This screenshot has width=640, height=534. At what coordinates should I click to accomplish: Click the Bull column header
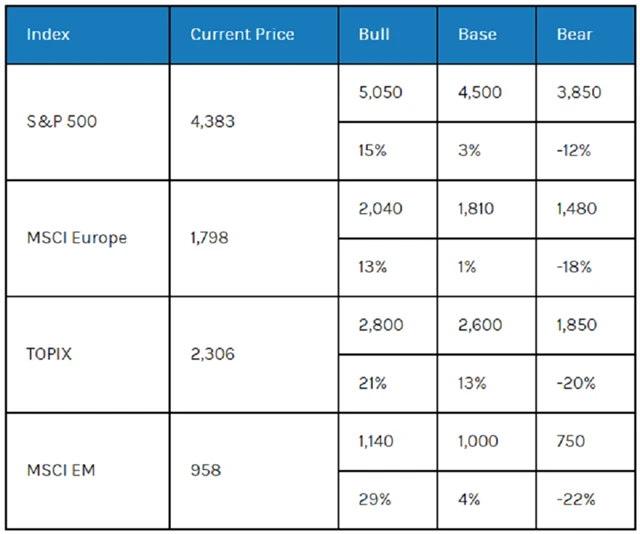click(x=373, y=35)
